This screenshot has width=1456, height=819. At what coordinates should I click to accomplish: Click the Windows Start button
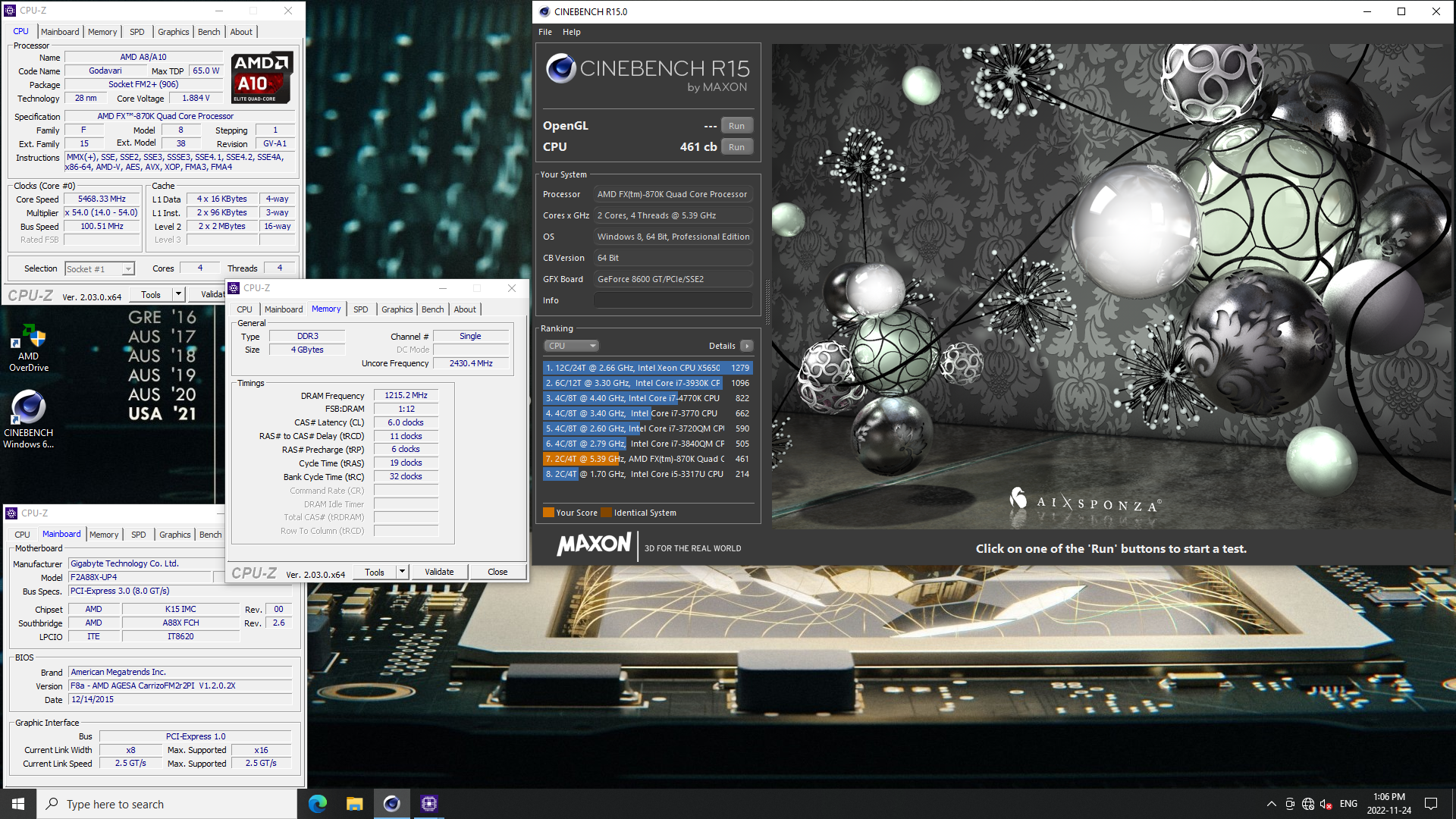click(x=18, y=804)
